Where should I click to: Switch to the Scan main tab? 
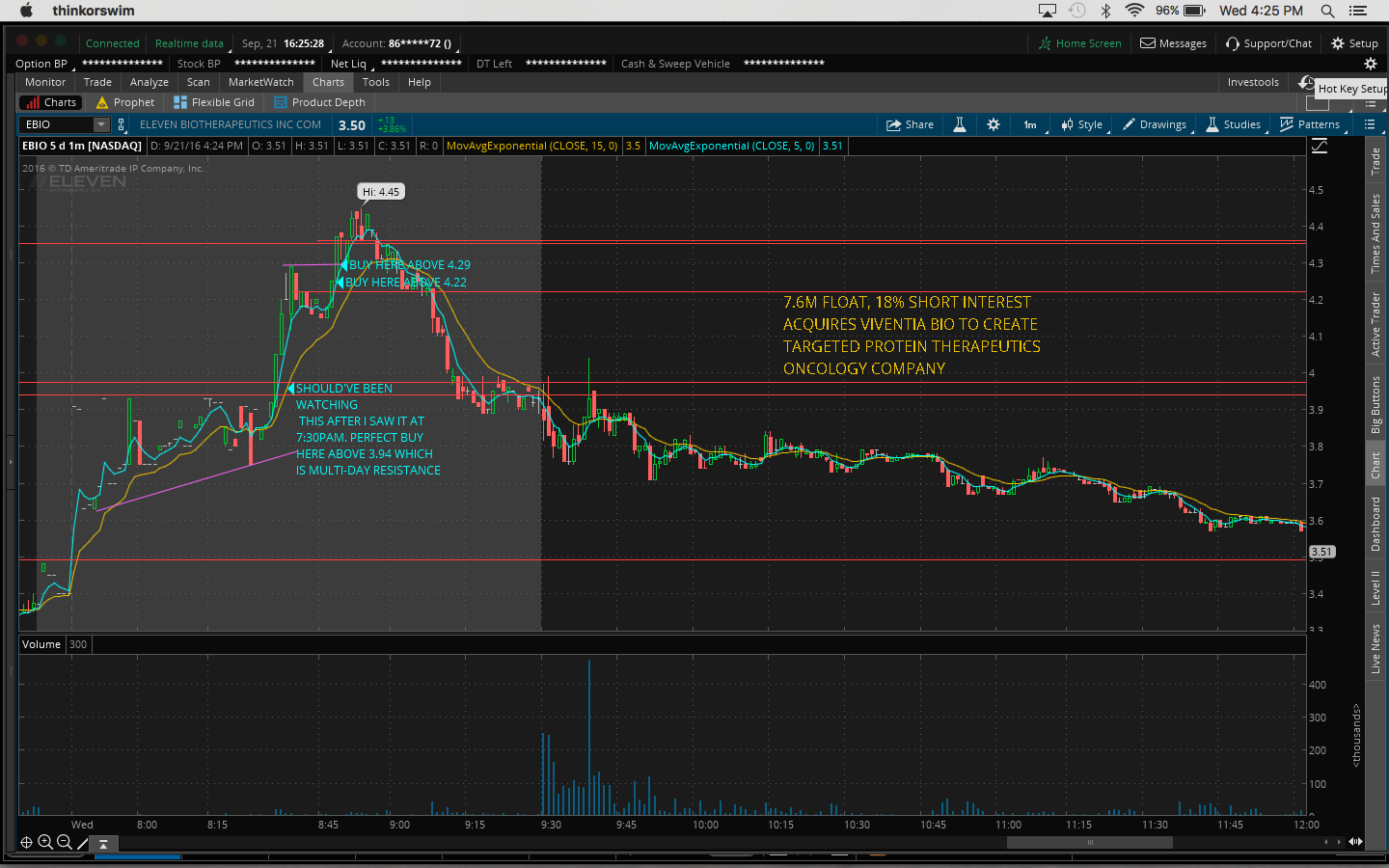(x=199, y=82)
